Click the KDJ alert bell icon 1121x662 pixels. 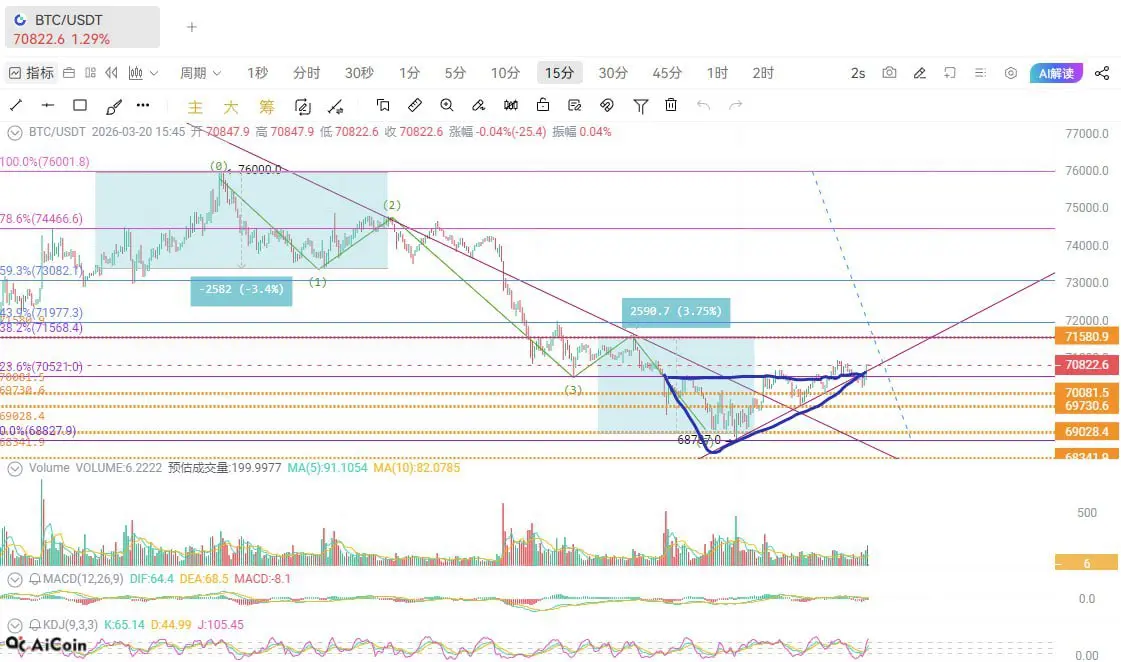pos(34,625)
